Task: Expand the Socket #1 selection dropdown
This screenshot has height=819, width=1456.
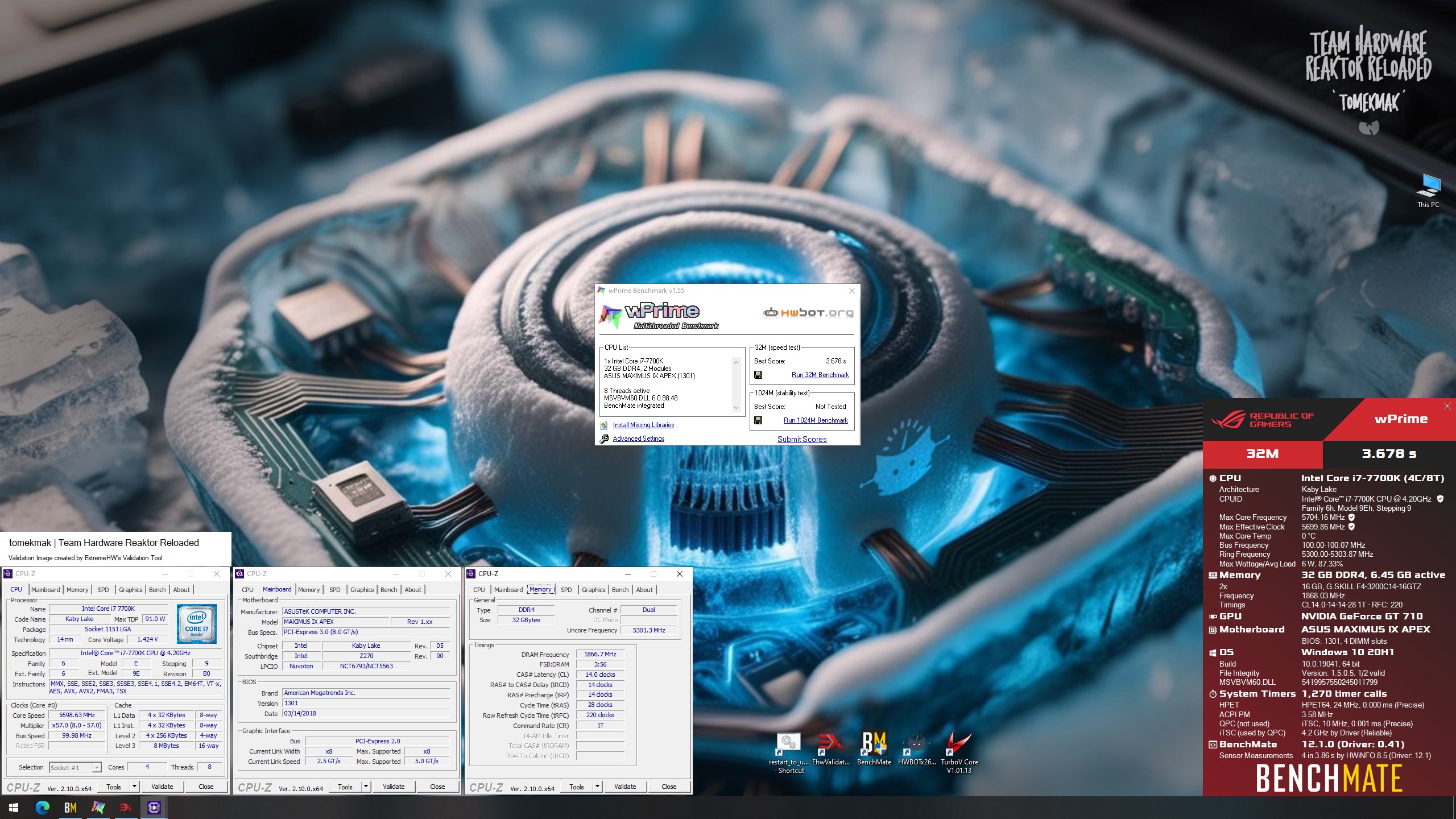Action: 97,768
